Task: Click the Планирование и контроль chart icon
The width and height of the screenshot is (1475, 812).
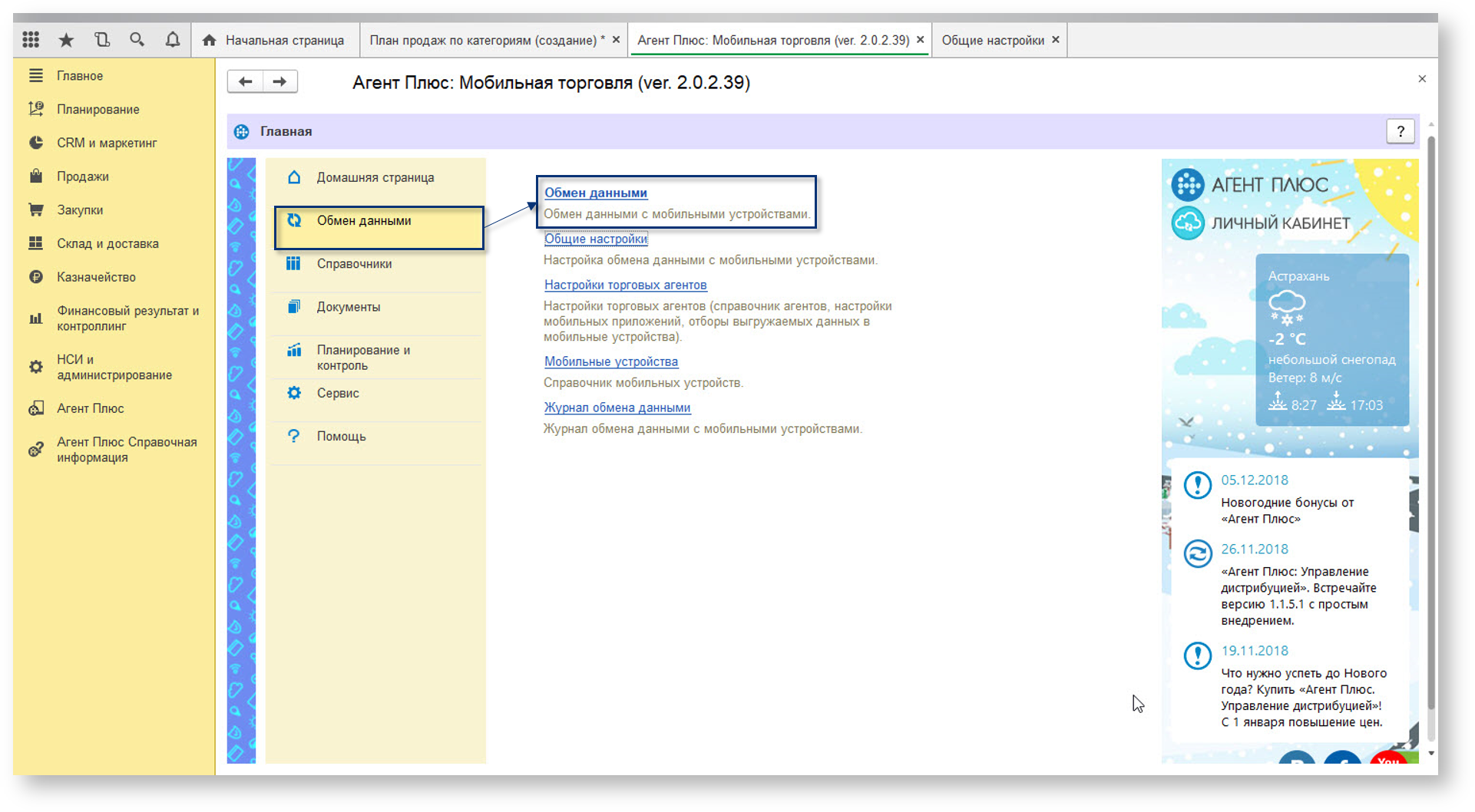Action: tap(293, 350)
